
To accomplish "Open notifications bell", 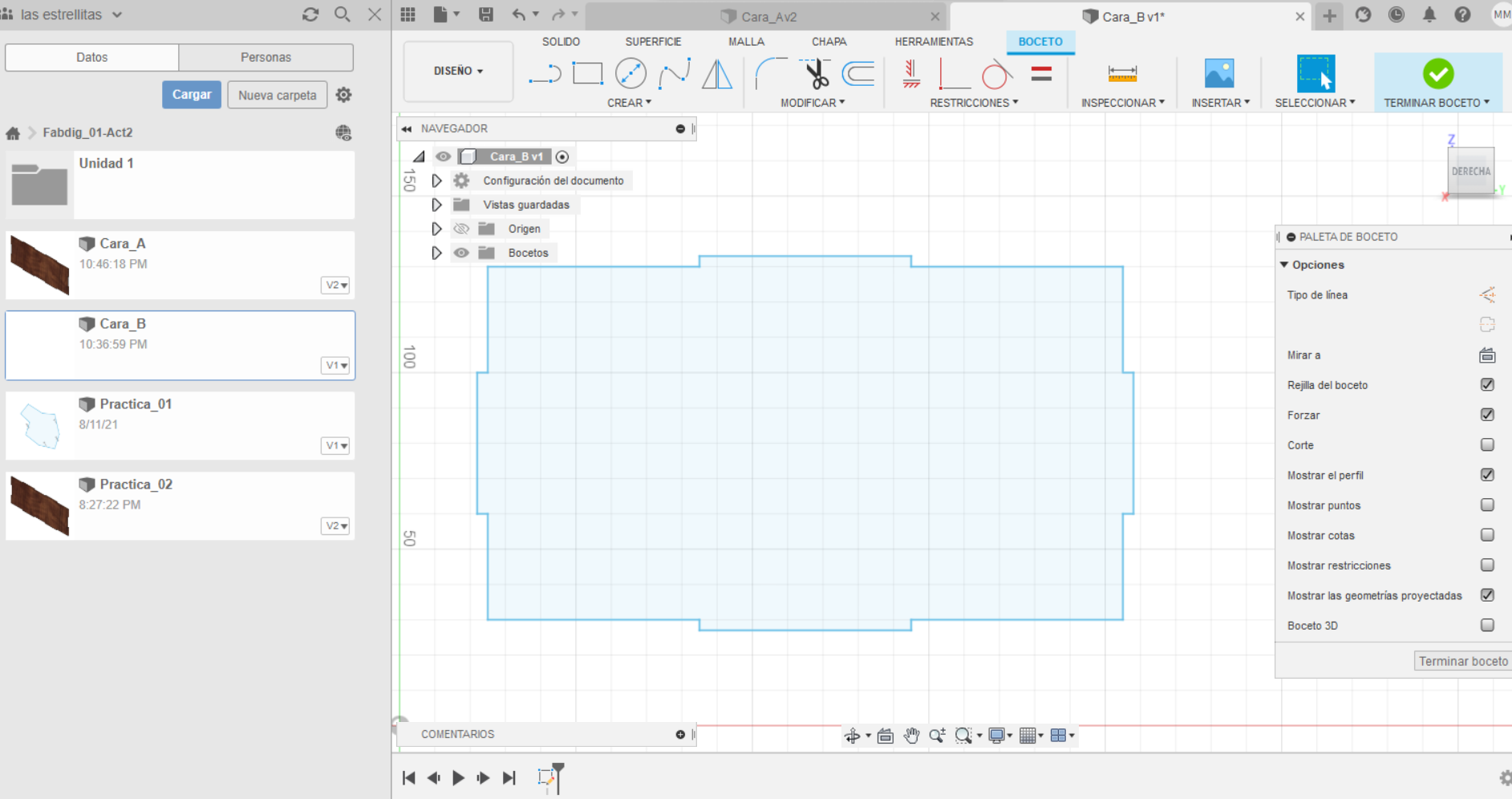I will pos(1429,14).
